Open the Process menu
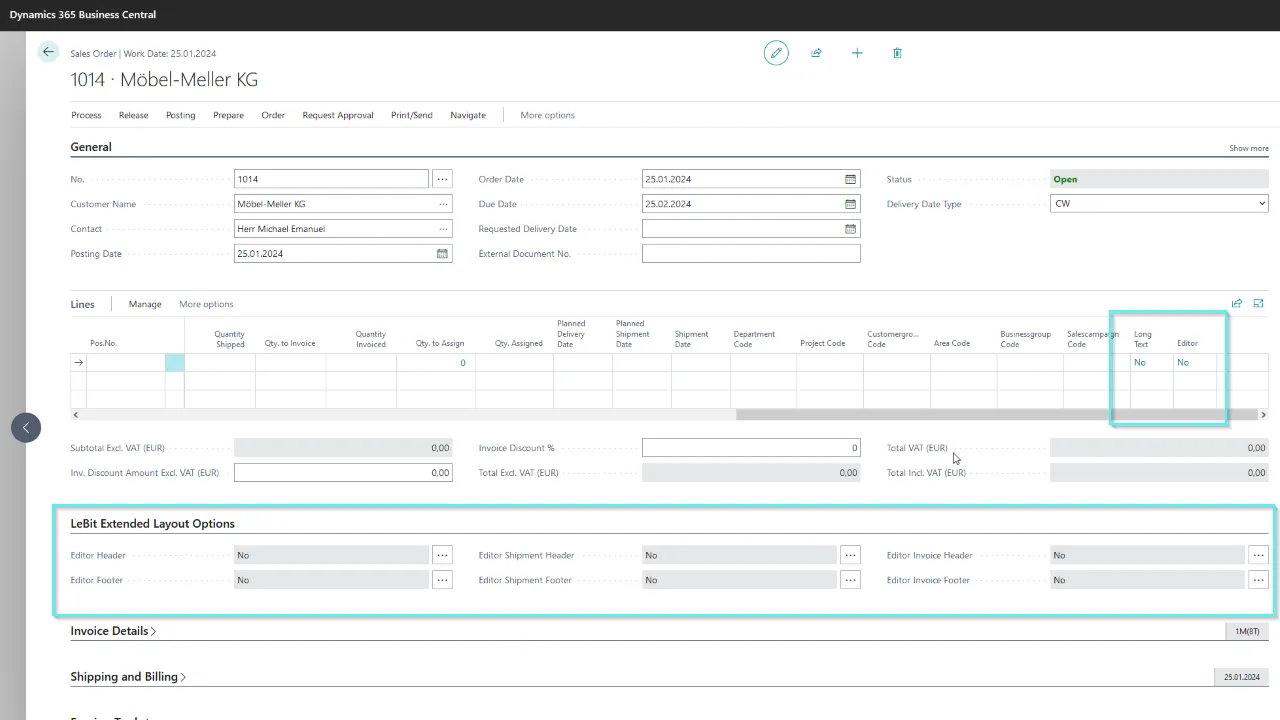 click(x=86, y=115)
